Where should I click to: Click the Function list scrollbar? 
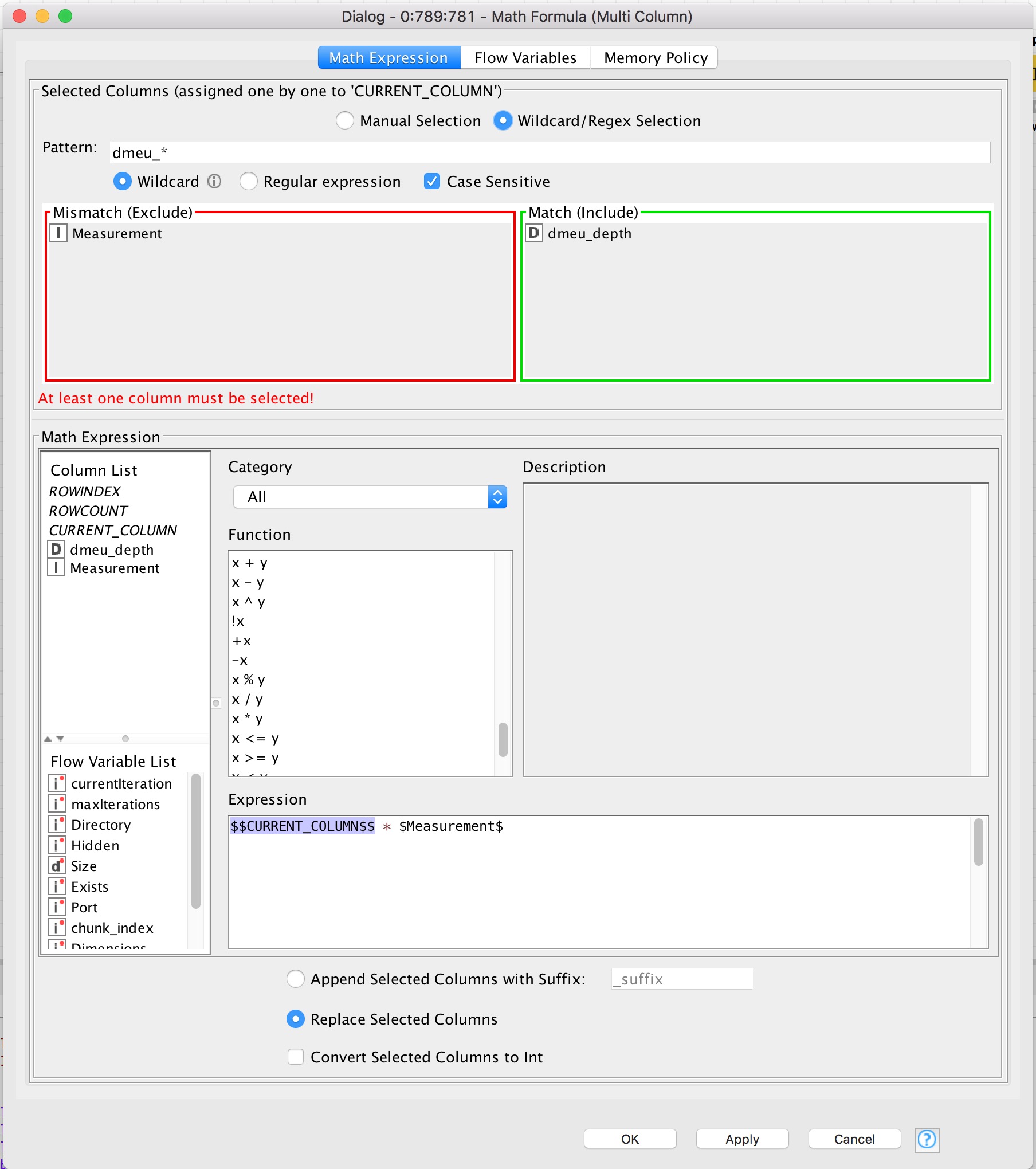tap(503, 739)
